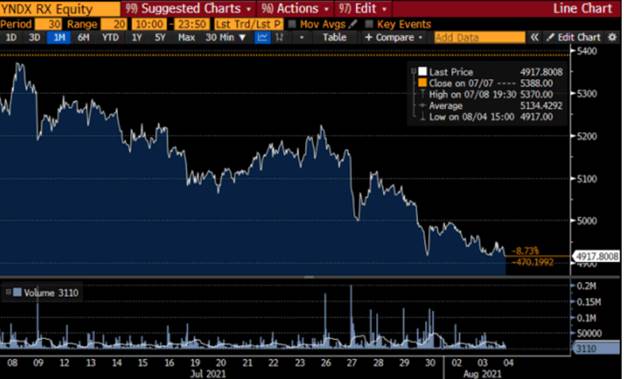Click the Jul 2021 axis label

pos(208,373)
